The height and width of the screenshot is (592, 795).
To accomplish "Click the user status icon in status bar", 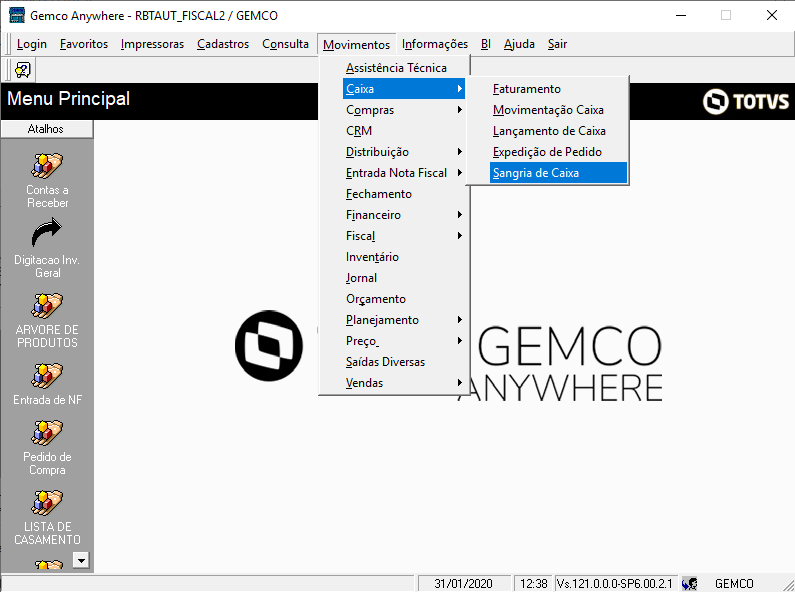I will coord(690,584).
